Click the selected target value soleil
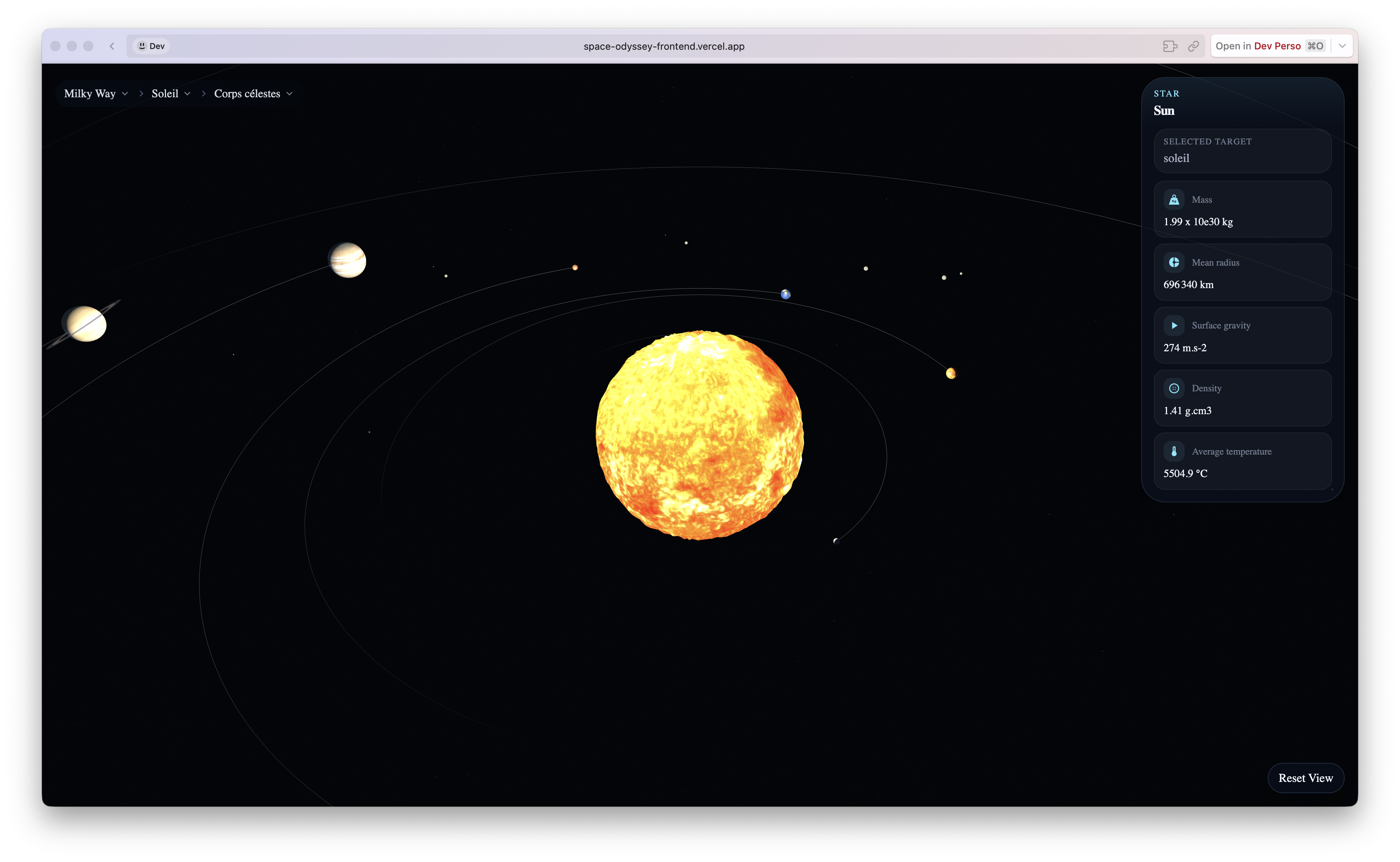Screen dimensions: 1400x862 (1176, 159)
